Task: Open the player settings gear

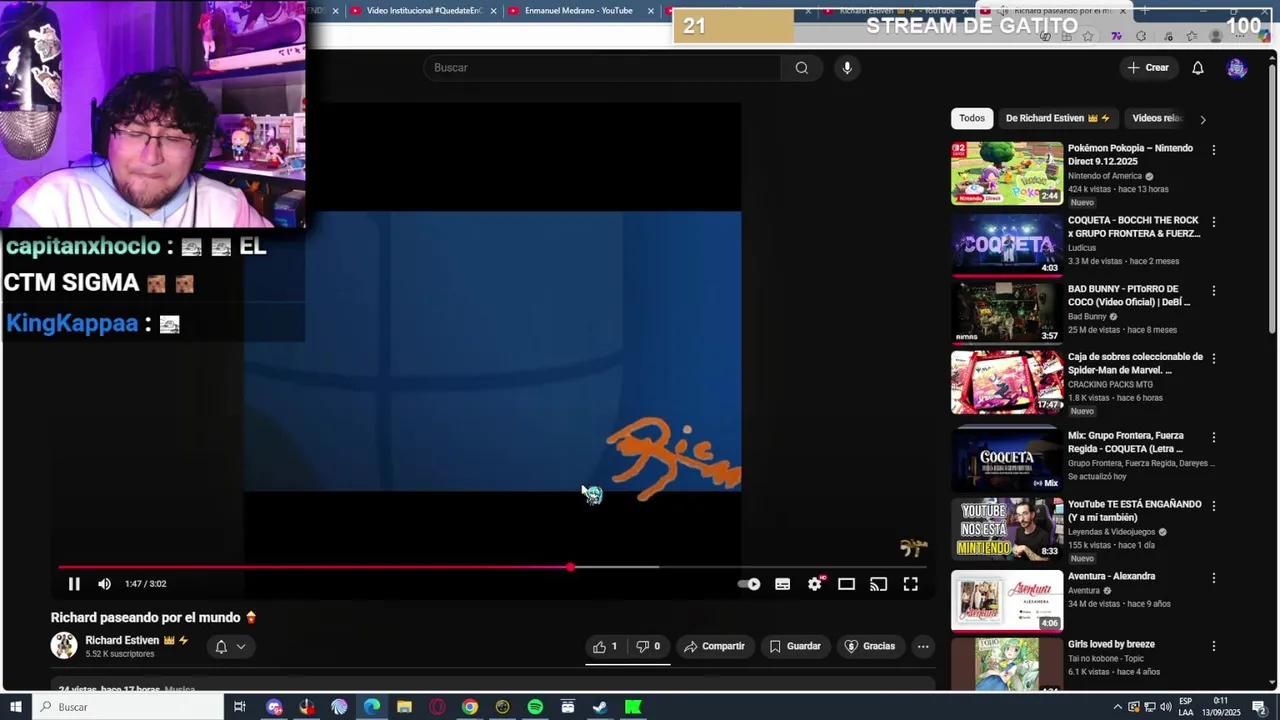Action: pos(815,584)
